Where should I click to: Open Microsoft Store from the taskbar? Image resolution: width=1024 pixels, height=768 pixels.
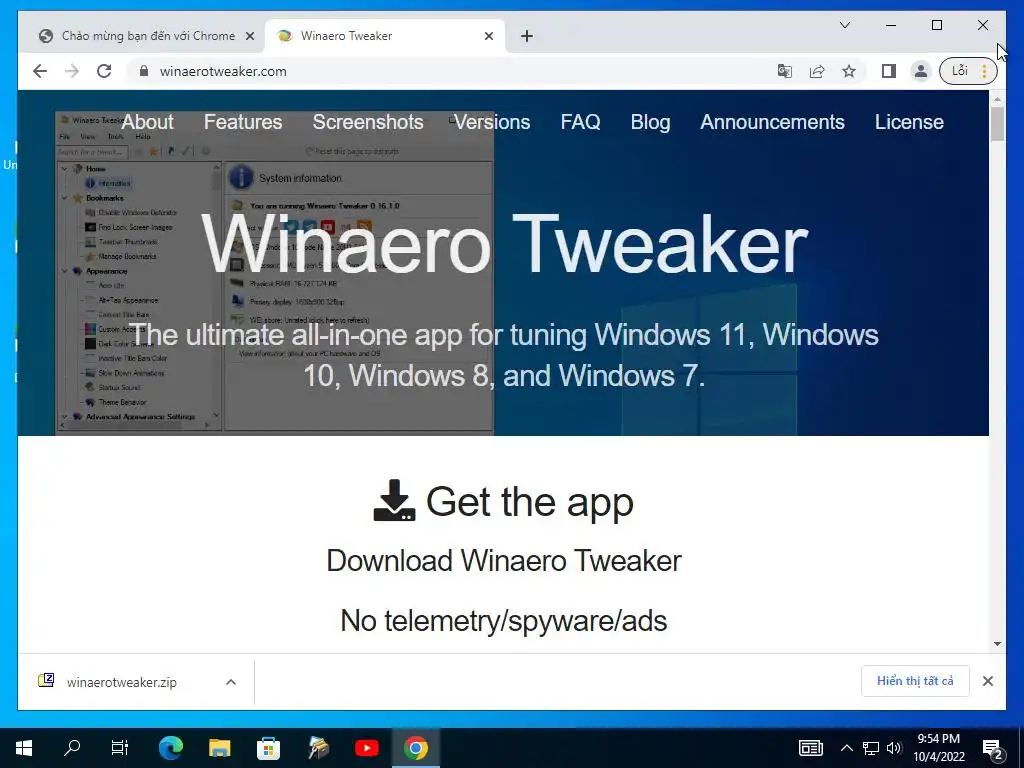tap(268, 748)
